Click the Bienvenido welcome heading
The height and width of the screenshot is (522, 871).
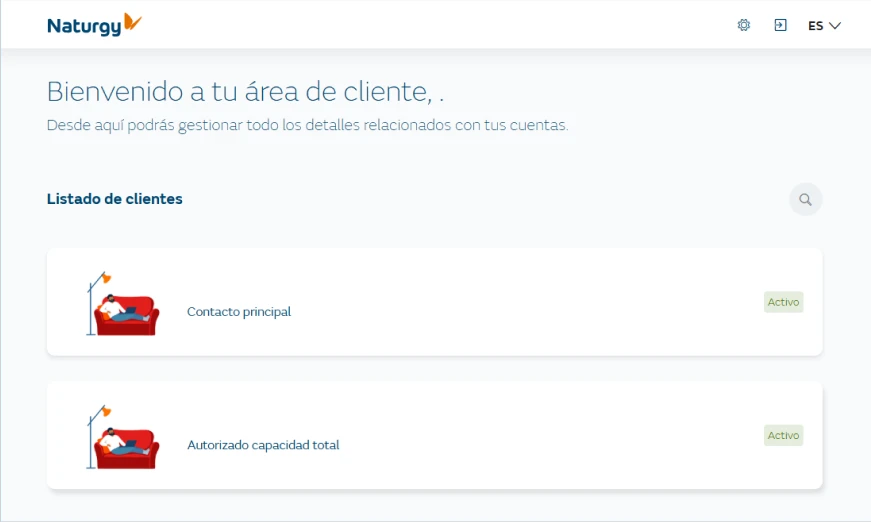click(245, 92)
